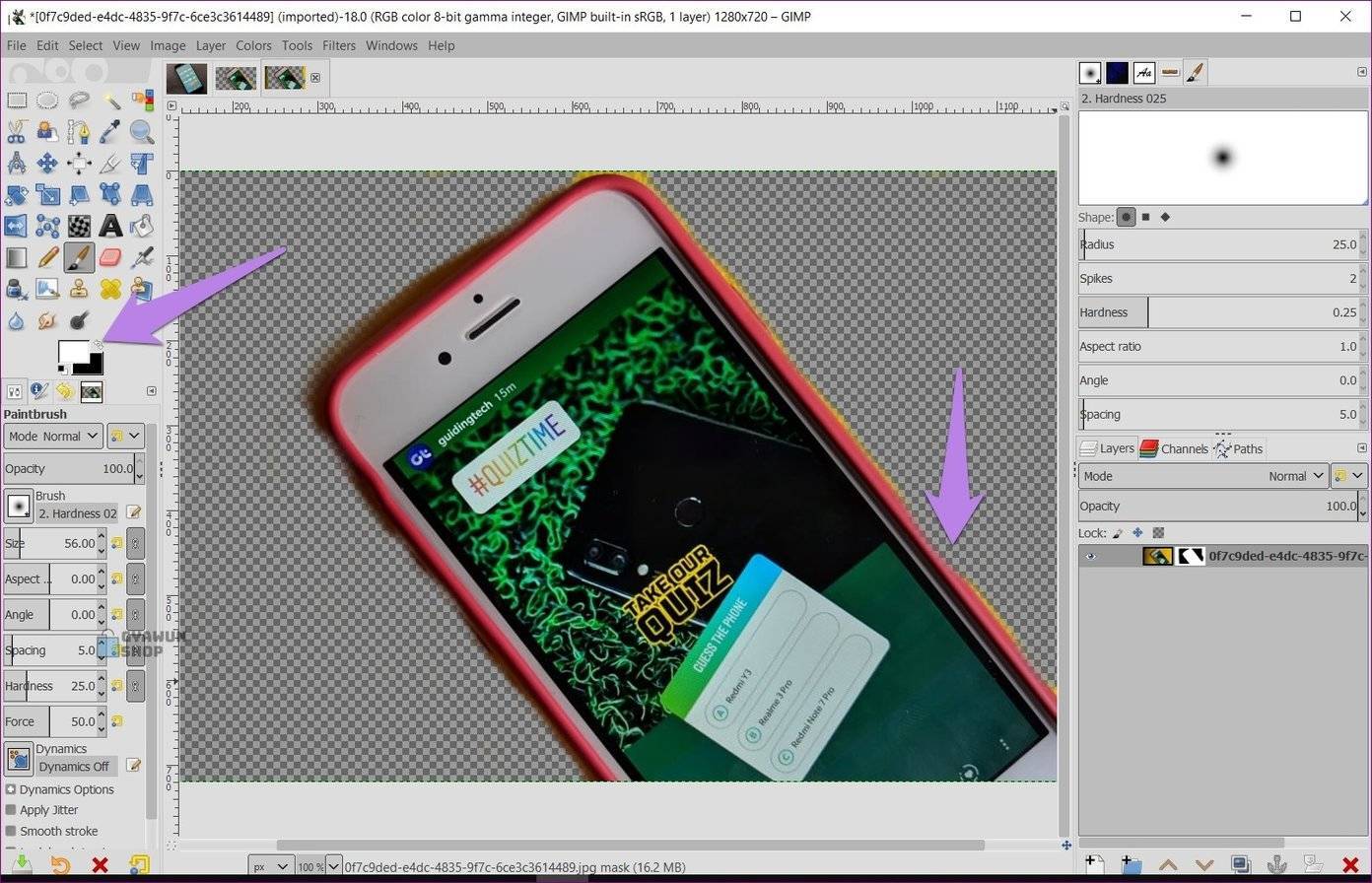Enable the Smooth stroke checkbox
Screen dimensions: 1372x883
tap(11, 831)
